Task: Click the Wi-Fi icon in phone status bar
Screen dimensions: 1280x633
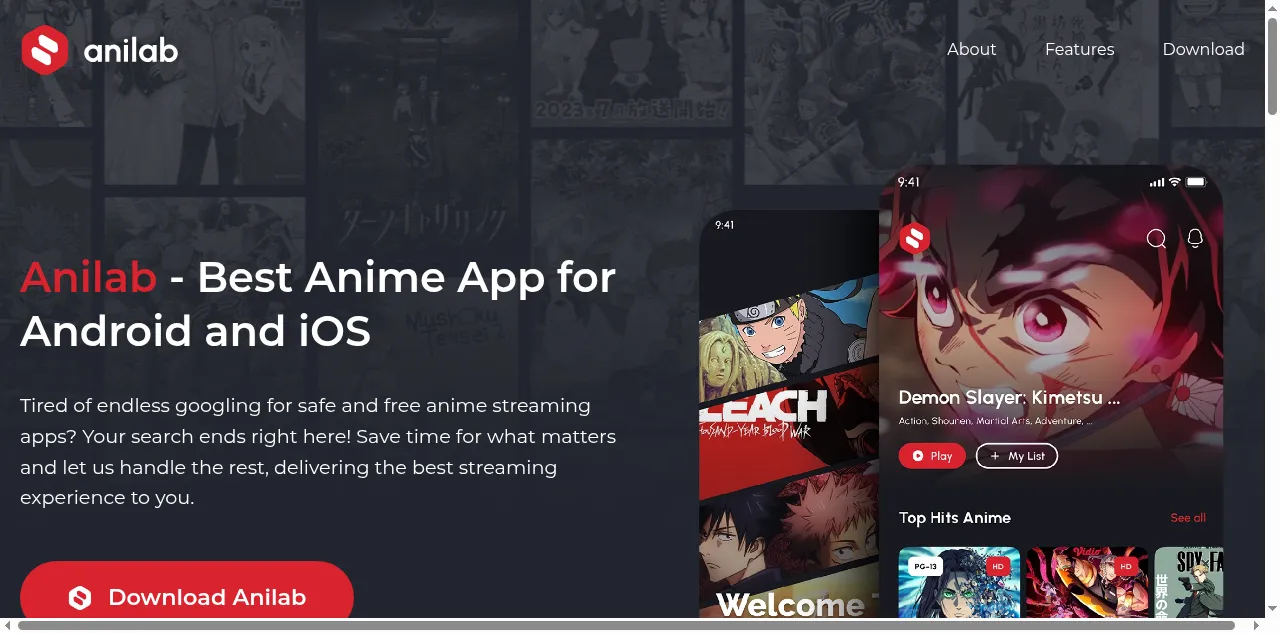Action: [x=1175, y=182]
